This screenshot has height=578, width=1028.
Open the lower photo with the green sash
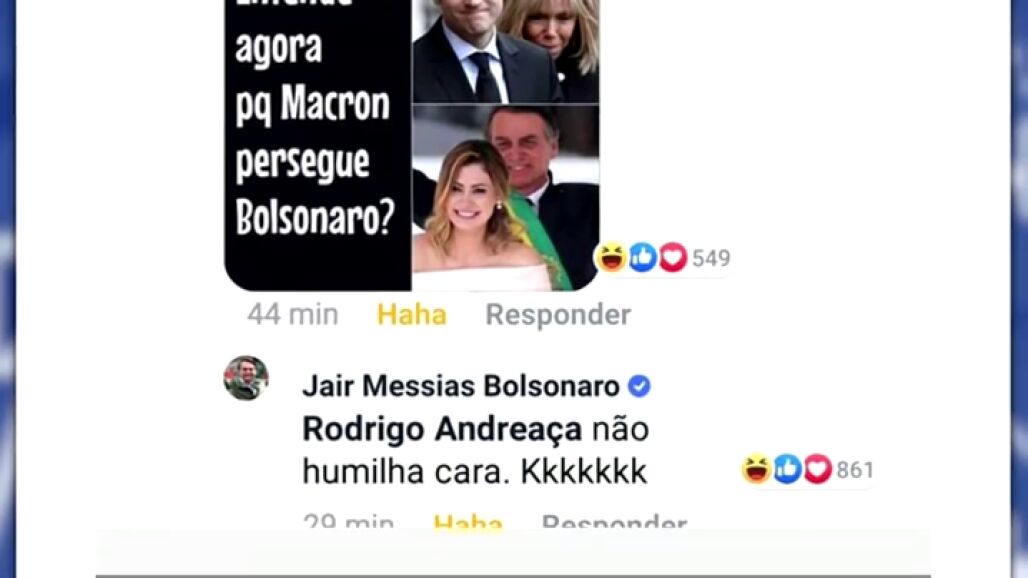click(x=505, y=197)
